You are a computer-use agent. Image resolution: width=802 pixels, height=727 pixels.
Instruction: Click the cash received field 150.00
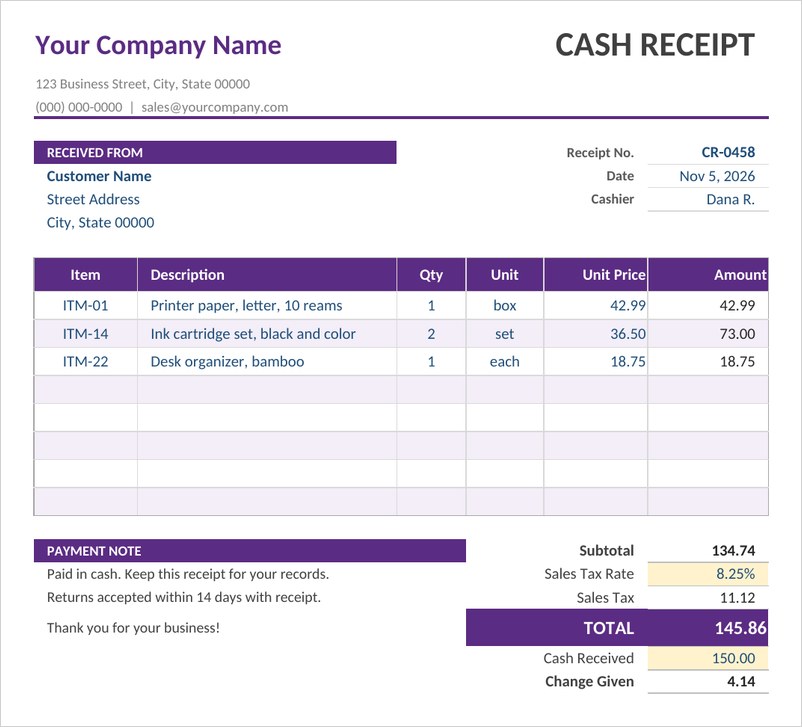[708, 658]
